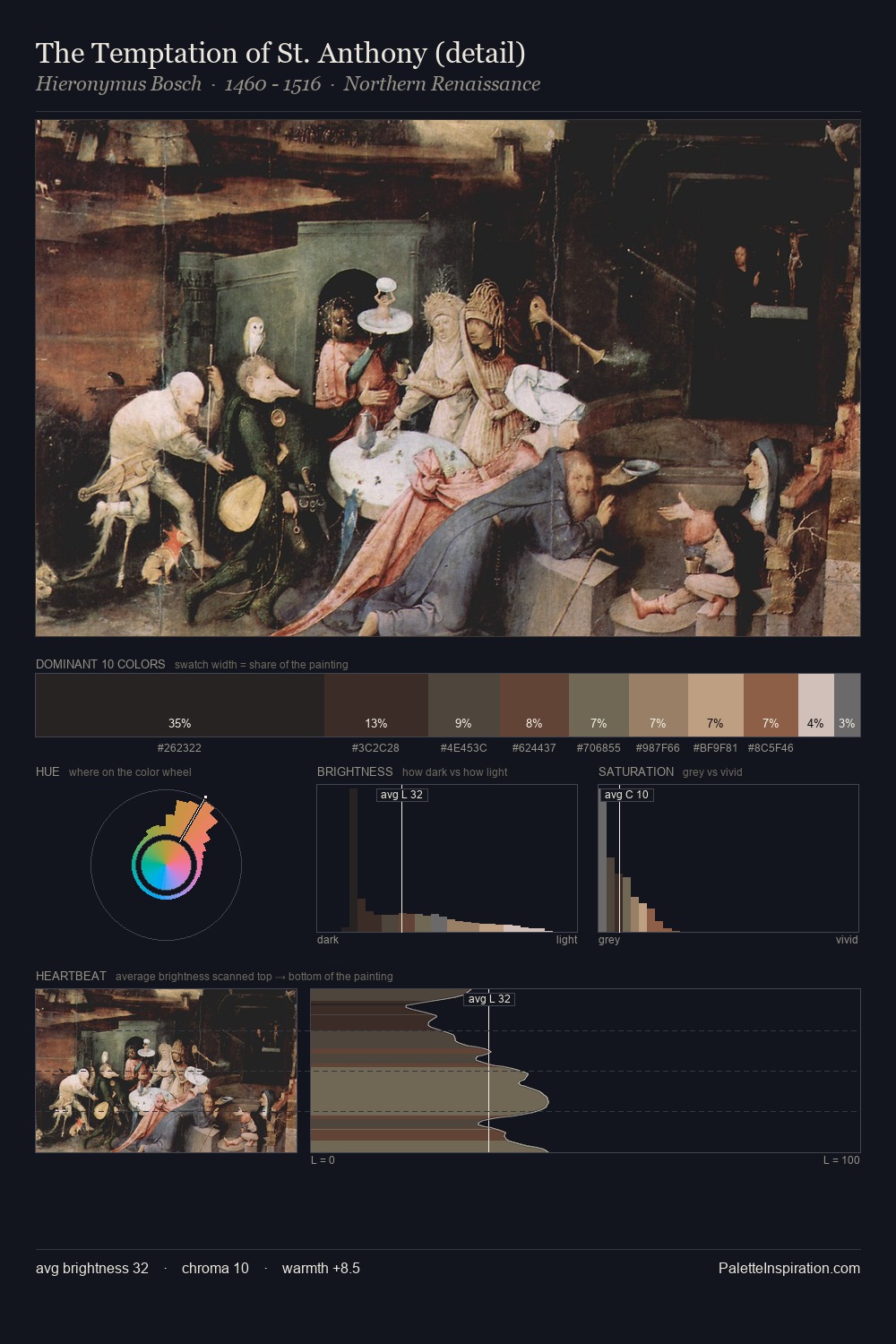This screenshot has height=1344, width=896.
Task: Click 'average brightness scanned top → bottom' caption
Action: [x=254, y=977]
